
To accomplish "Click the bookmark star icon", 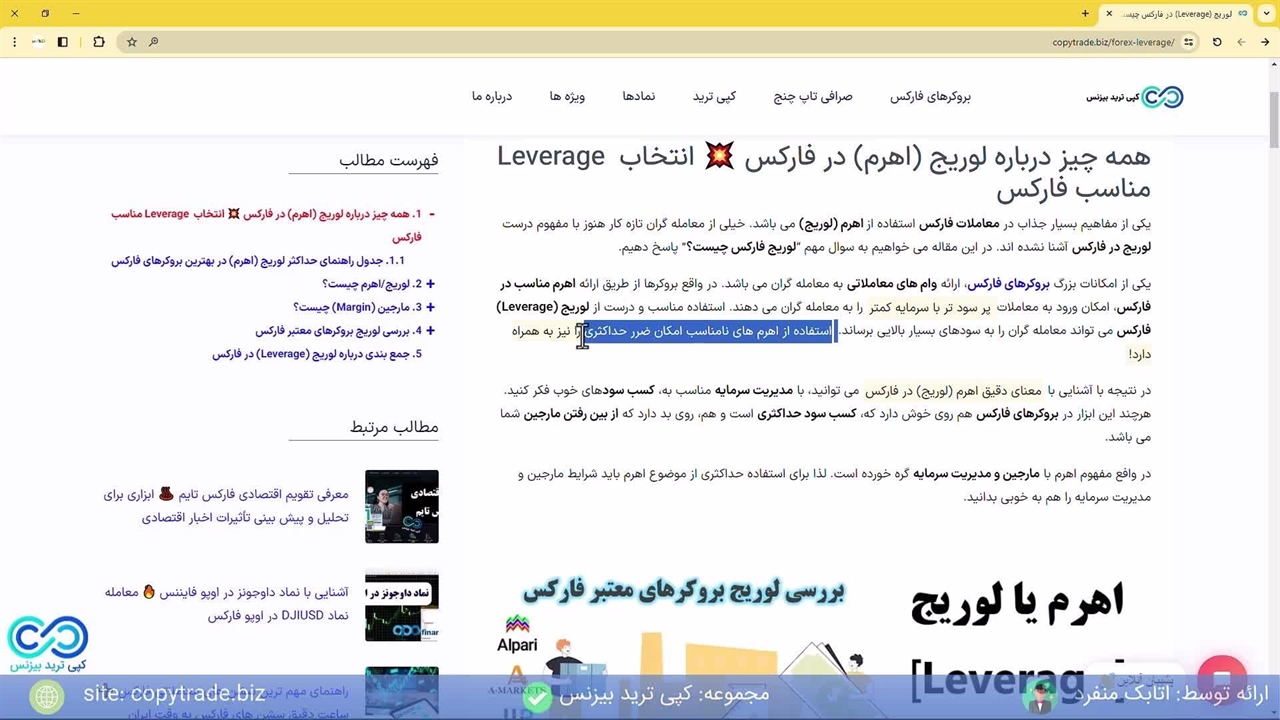I will (x=131, y=42).
